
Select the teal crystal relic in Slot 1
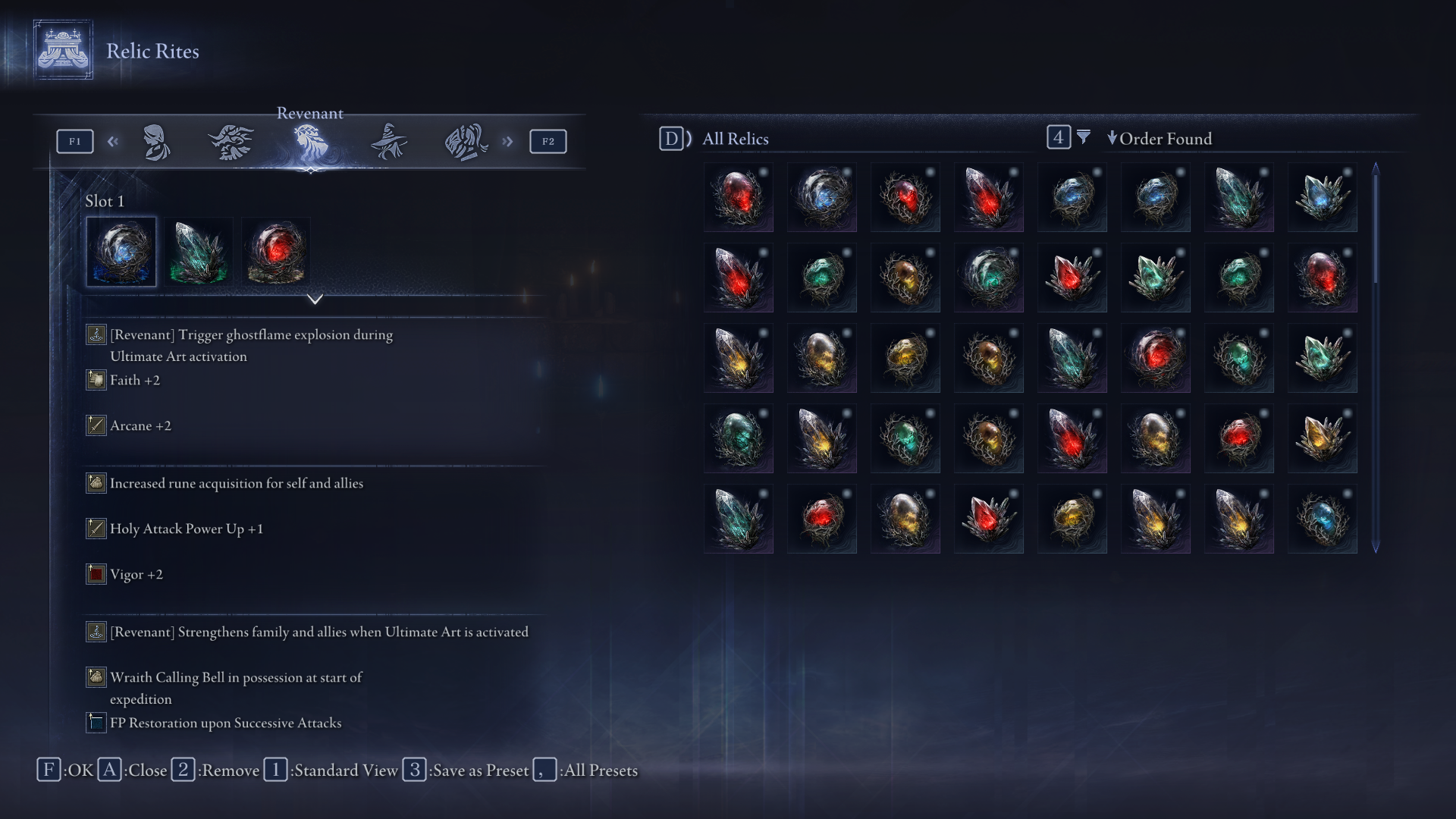click(199, 252)
